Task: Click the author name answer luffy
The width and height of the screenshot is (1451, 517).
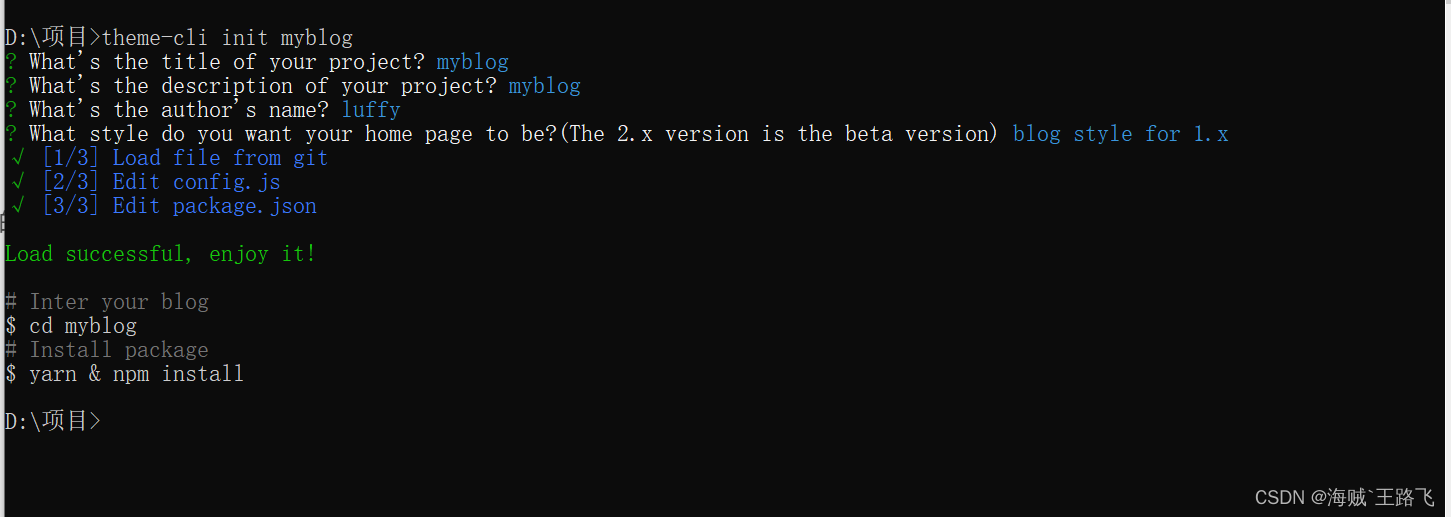Action: [370, 110]
